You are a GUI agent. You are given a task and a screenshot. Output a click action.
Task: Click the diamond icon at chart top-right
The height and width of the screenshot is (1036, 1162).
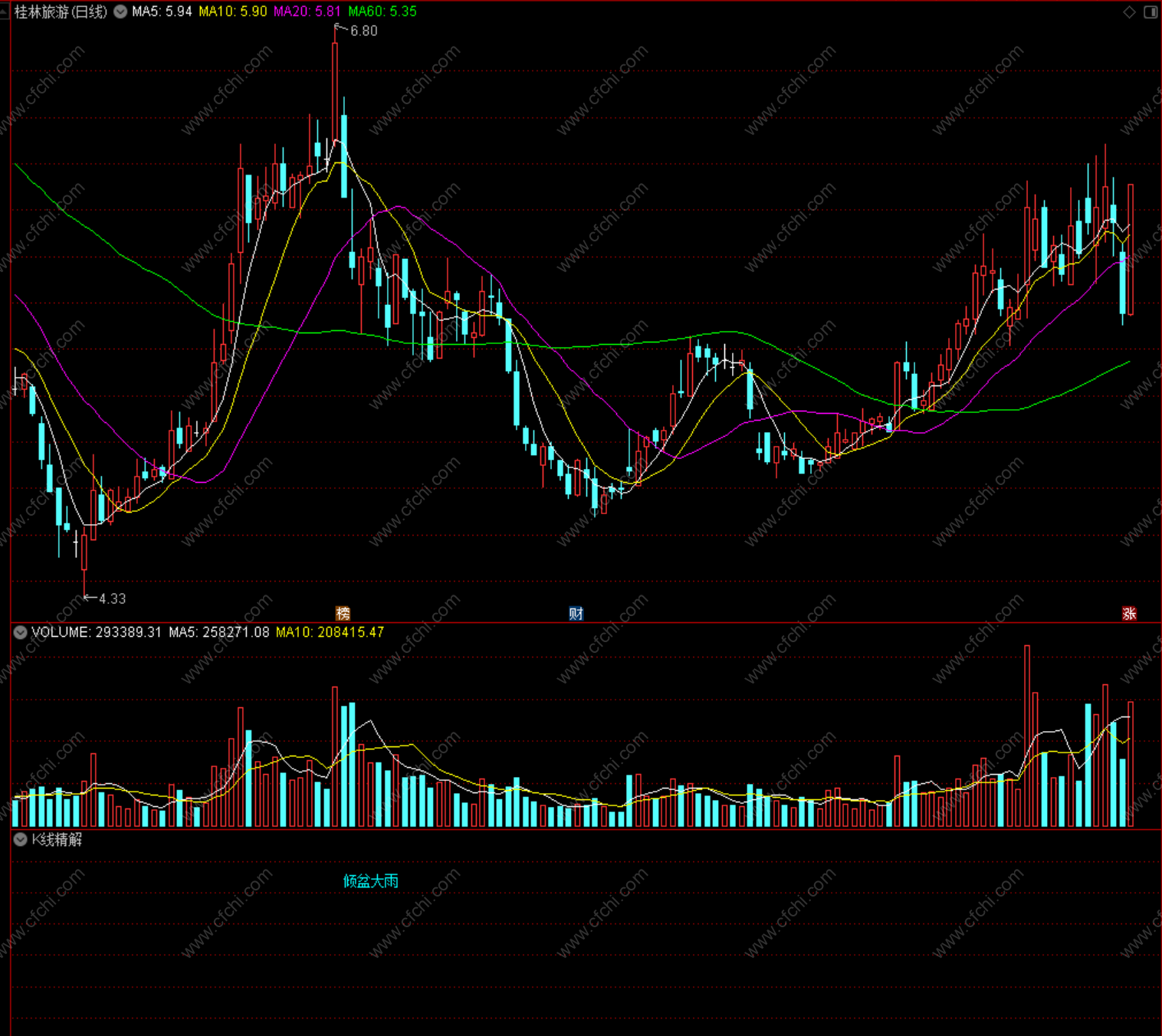1129,12
